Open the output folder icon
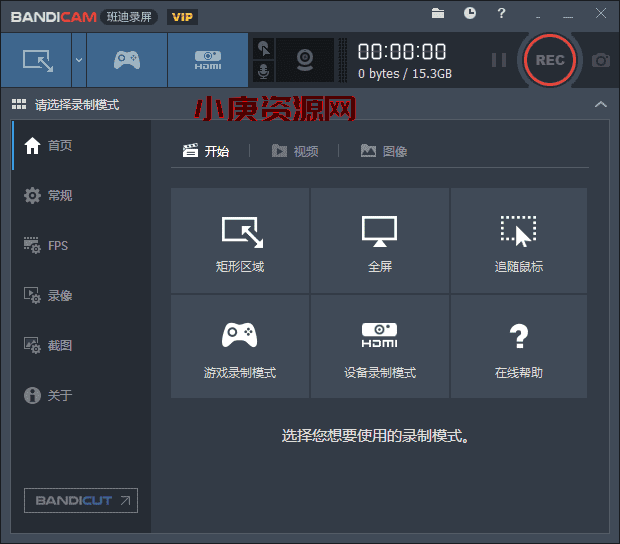The image size is (620, 544). [x=438, y=13]
